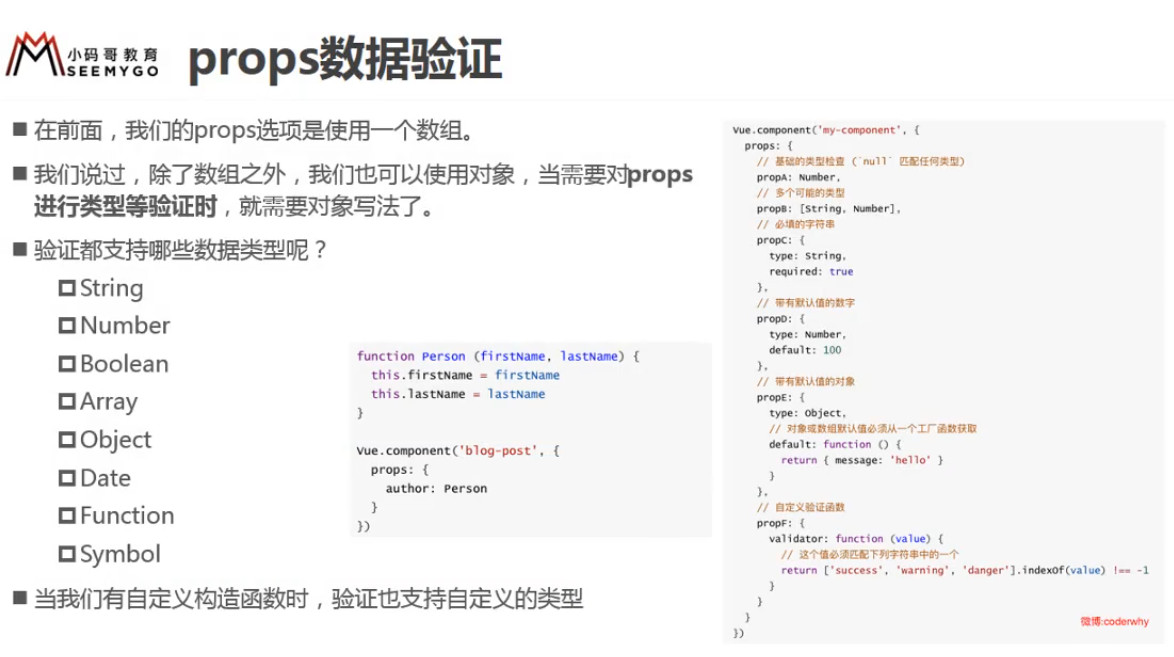Viewport: 1174px width, 657px height.
Task: Click 'Array' in the data types list
Action: pyautogui.click(x=109, y=402)
